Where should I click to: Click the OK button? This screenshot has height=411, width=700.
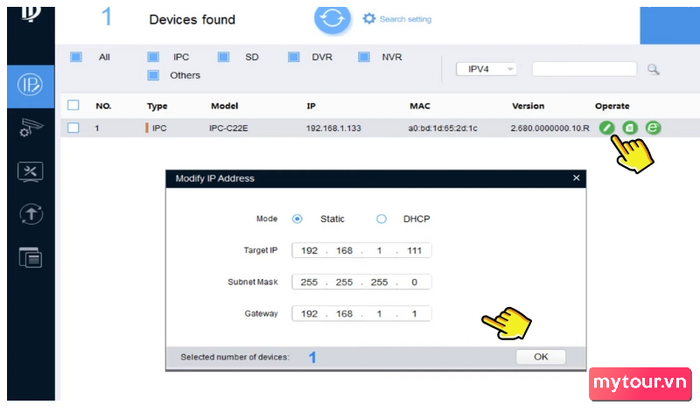(541, 357)
